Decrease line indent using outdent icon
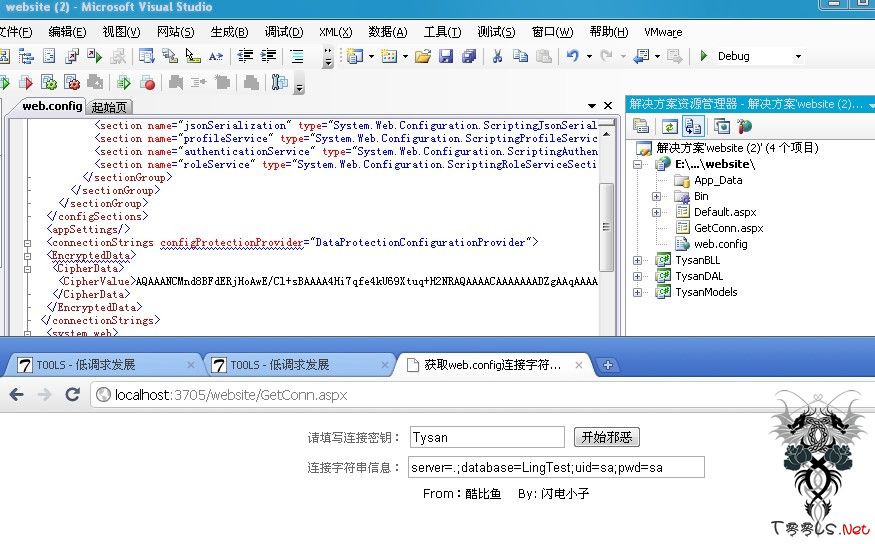Viewport: 875px width, 544px height. coord(245,56)
